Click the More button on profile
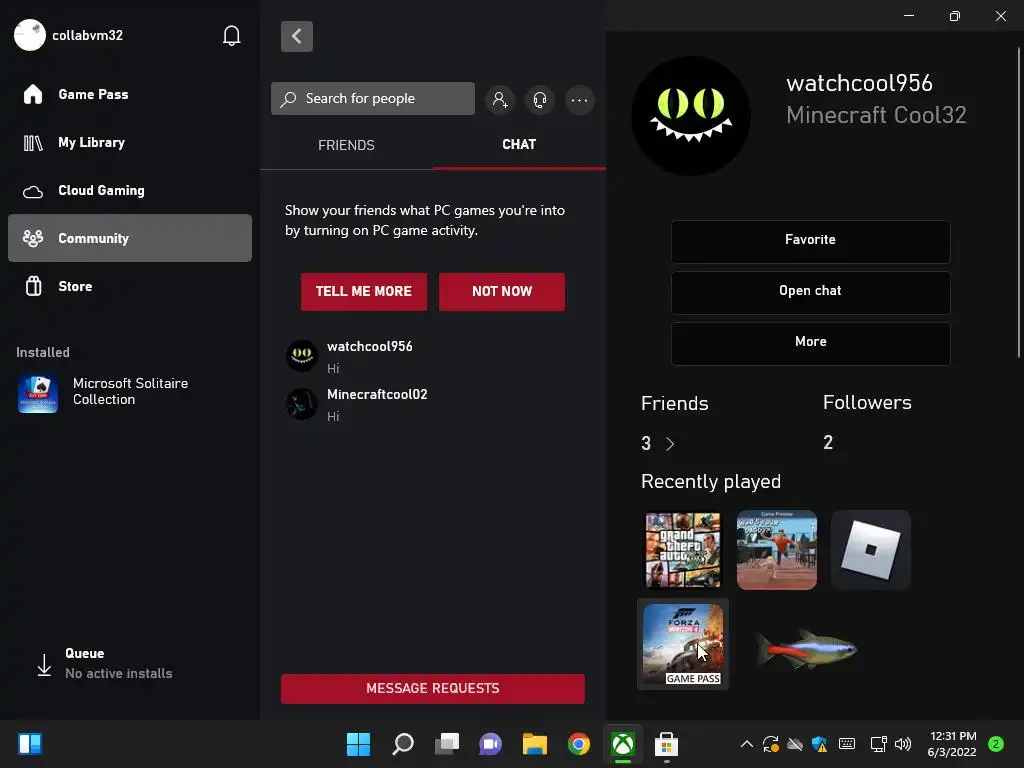This screenshot has height=768, width=1024. coord(810,342)
